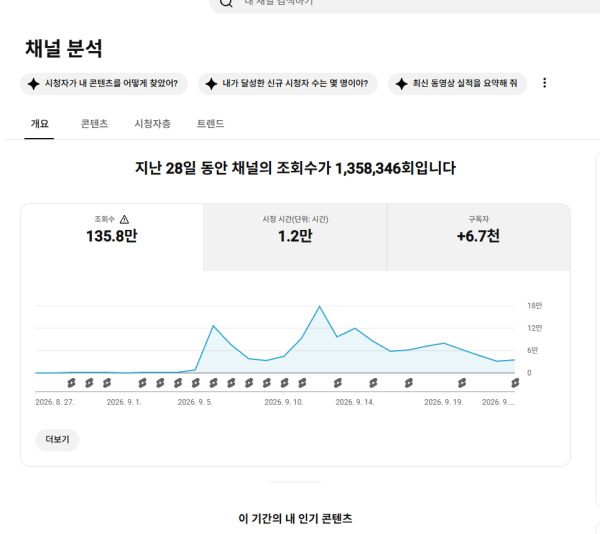Click Shorts marker just after 2026. 9. 1. tick

(142, 383)
